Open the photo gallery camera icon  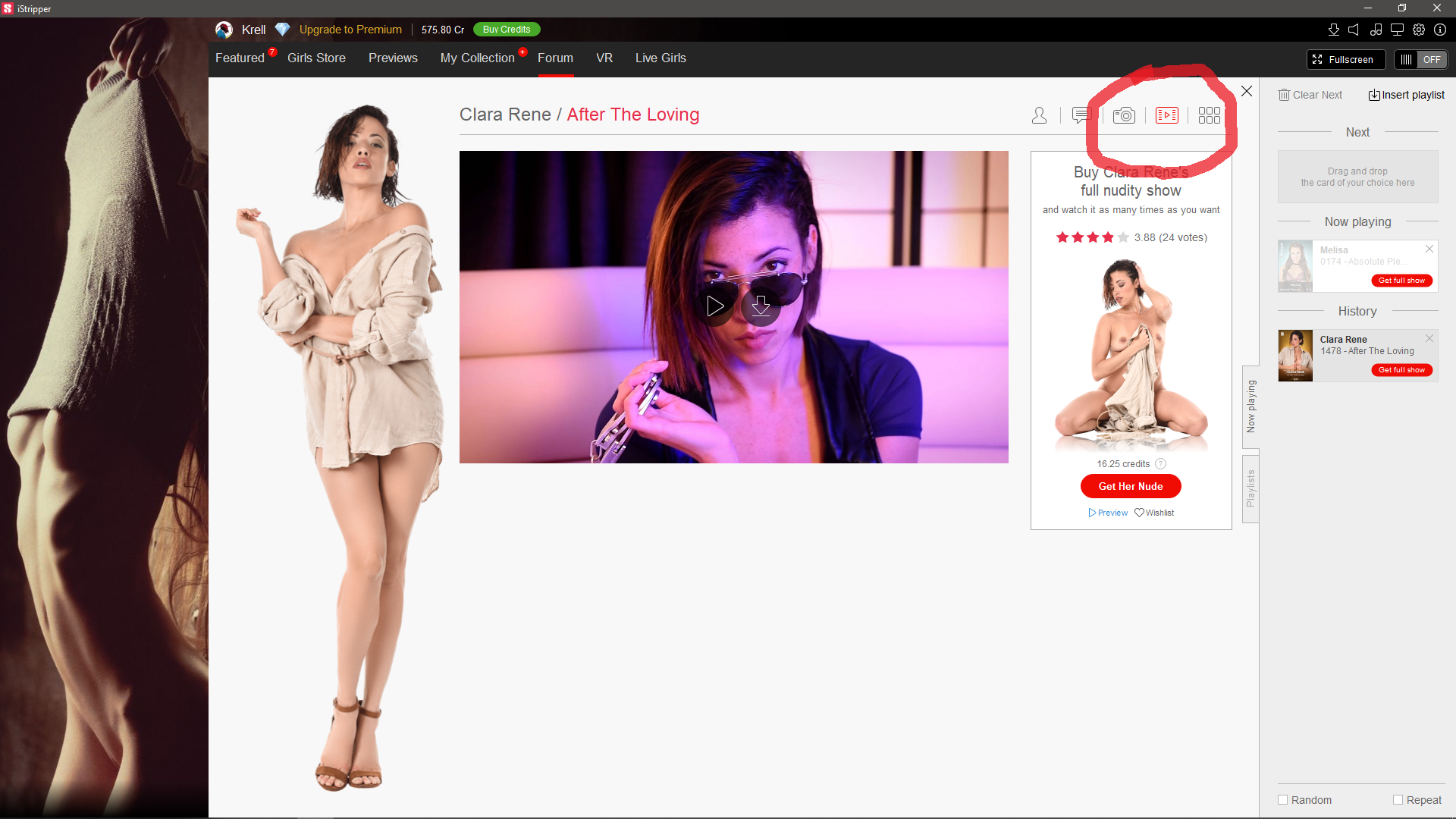point(1124,115)
